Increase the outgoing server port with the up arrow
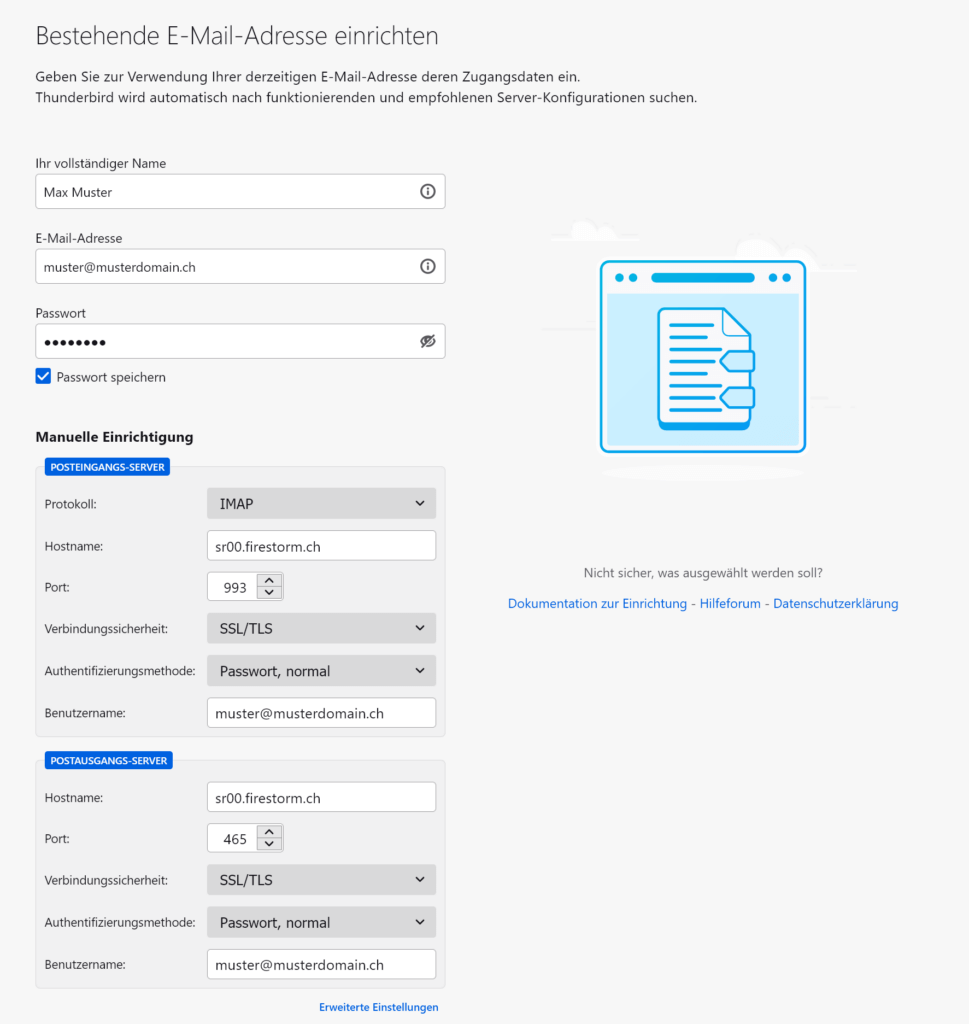Screen dimensions: 969x1024 [x=269, y=831]
